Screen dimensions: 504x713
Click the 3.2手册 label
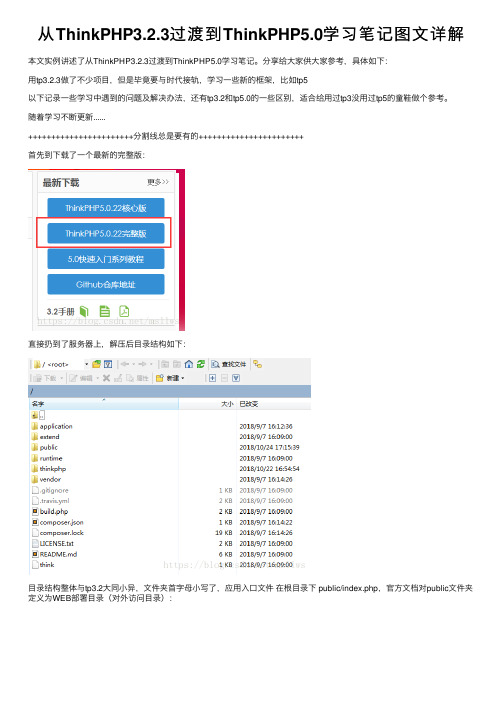click(60, 311)
